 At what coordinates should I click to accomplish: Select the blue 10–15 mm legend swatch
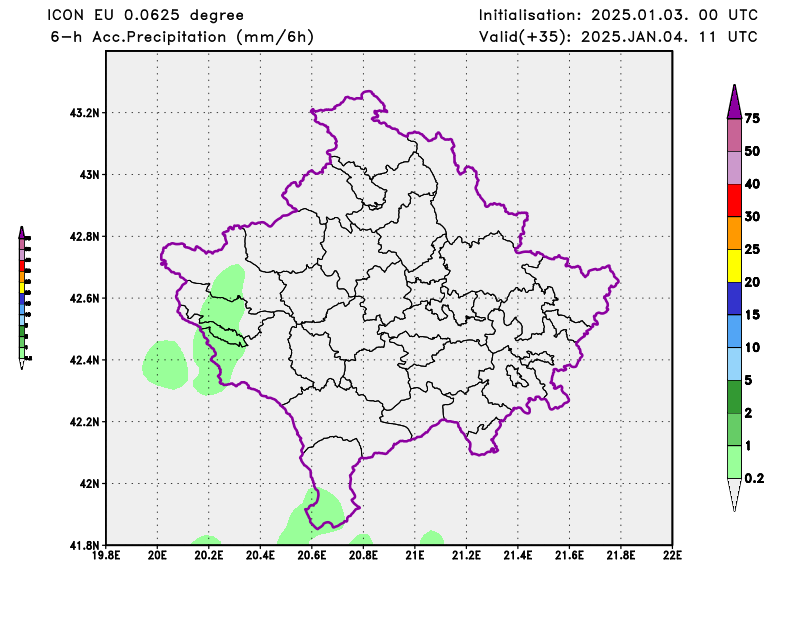734,331
